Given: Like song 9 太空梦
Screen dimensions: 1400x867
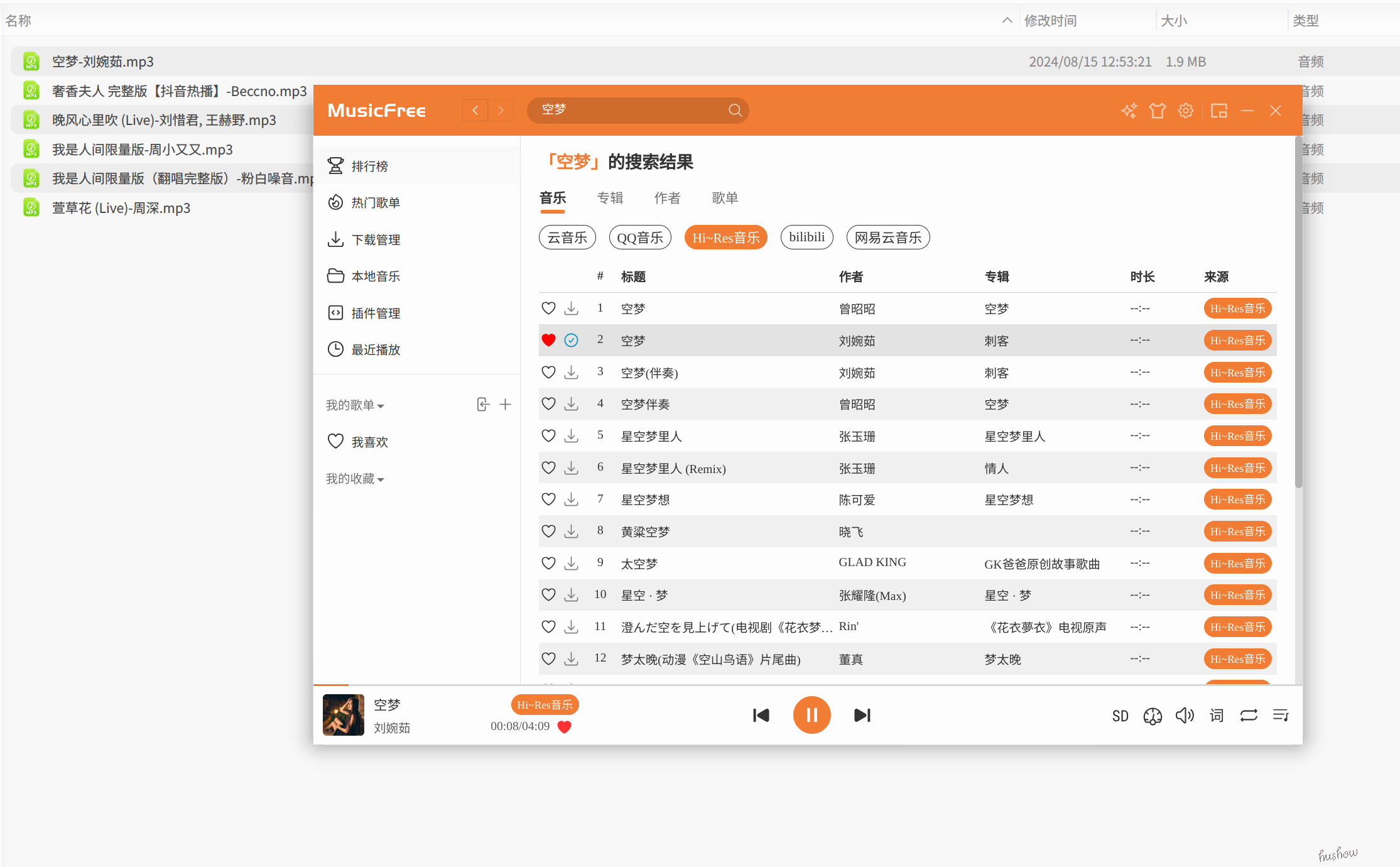Looking at the screenshot, I should coord(548,563).
